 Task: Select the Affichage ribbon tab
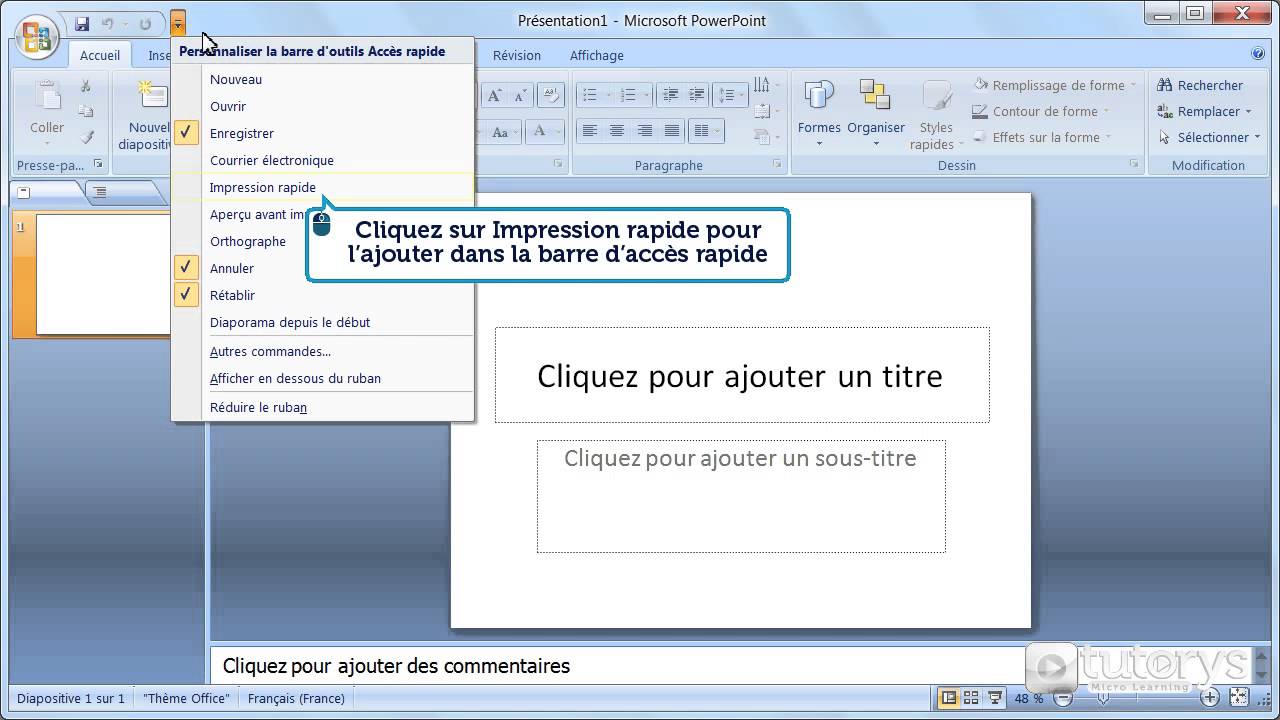[x=597, y=55]
